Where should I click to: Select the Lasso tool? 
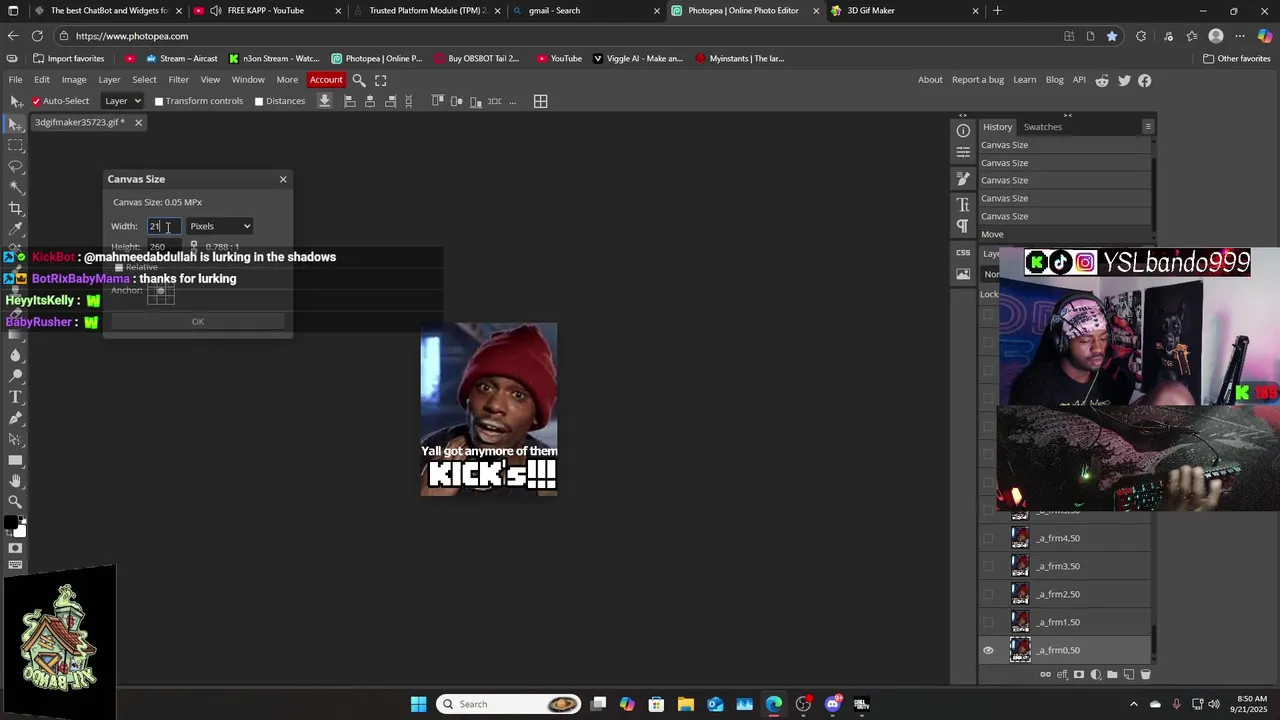[x=16, y=166]
